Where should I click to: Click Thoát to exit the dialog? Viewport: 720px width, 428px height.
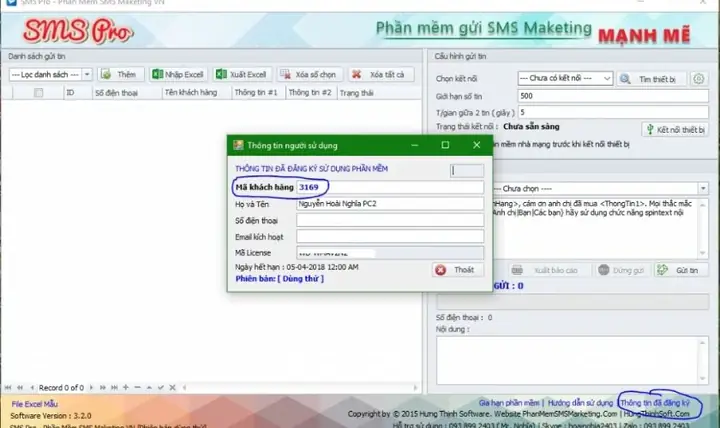pyautogui.click(x=457, y=270)
